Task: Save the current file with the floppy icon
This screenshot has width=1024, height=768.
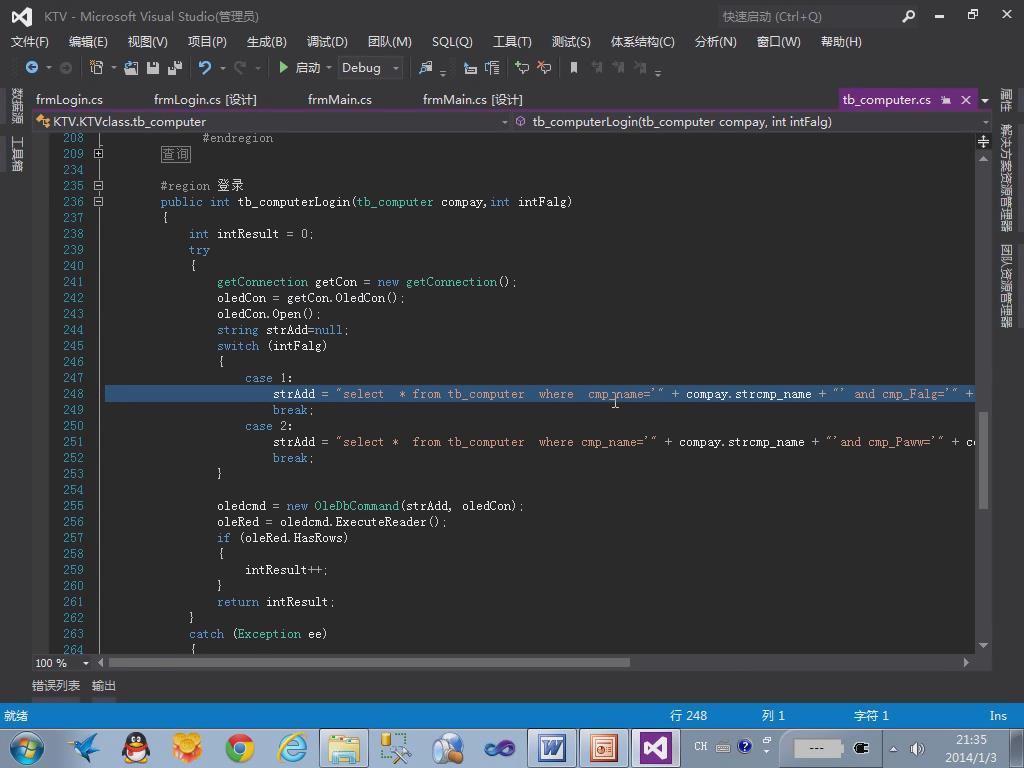Action: 153,67
